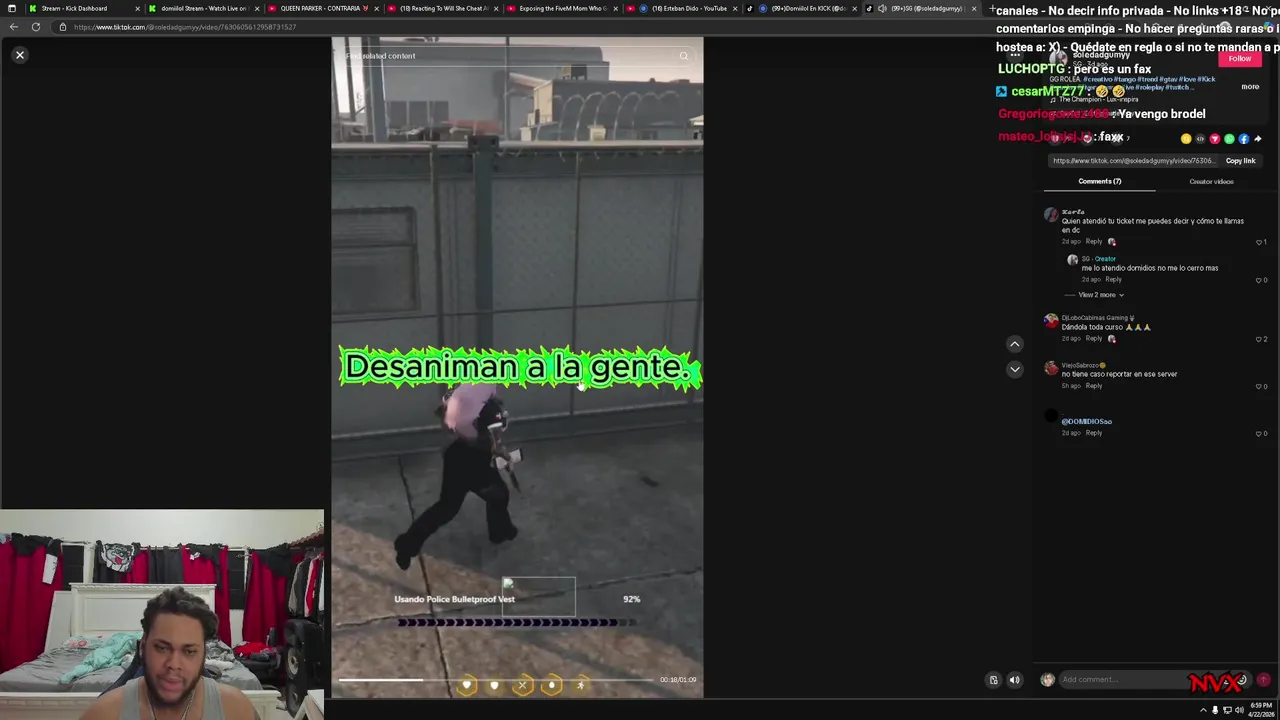This screenshot has width=1280, height=720.
Task: Switch to Reacting To Will She Cheat tab
Action: pos(443,8)
